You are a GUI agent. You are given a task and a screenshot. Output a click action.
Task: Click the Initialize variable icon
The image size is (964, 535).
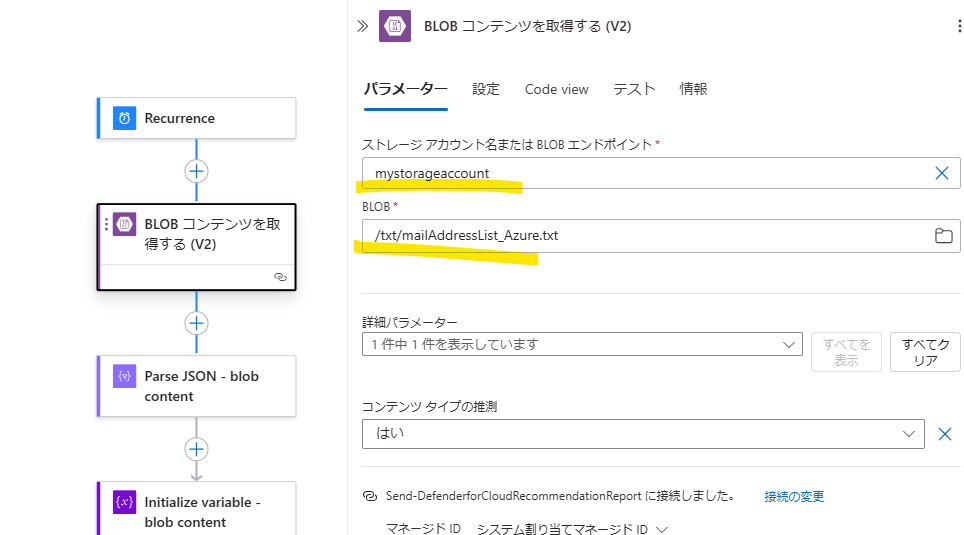coord(124,502)
